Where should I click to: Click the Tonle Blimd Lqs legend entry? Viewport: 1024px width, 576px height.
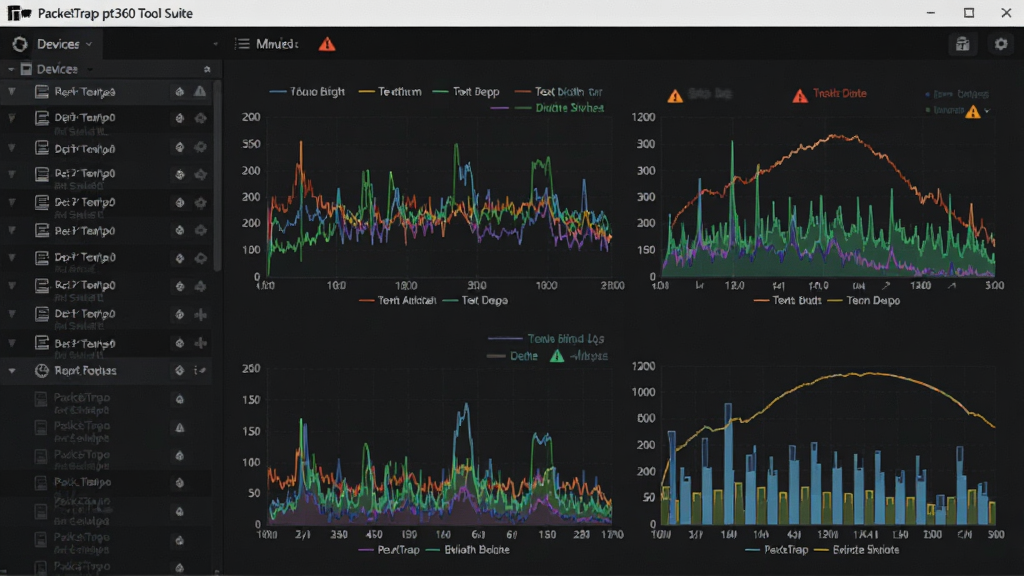coord(546,338)
